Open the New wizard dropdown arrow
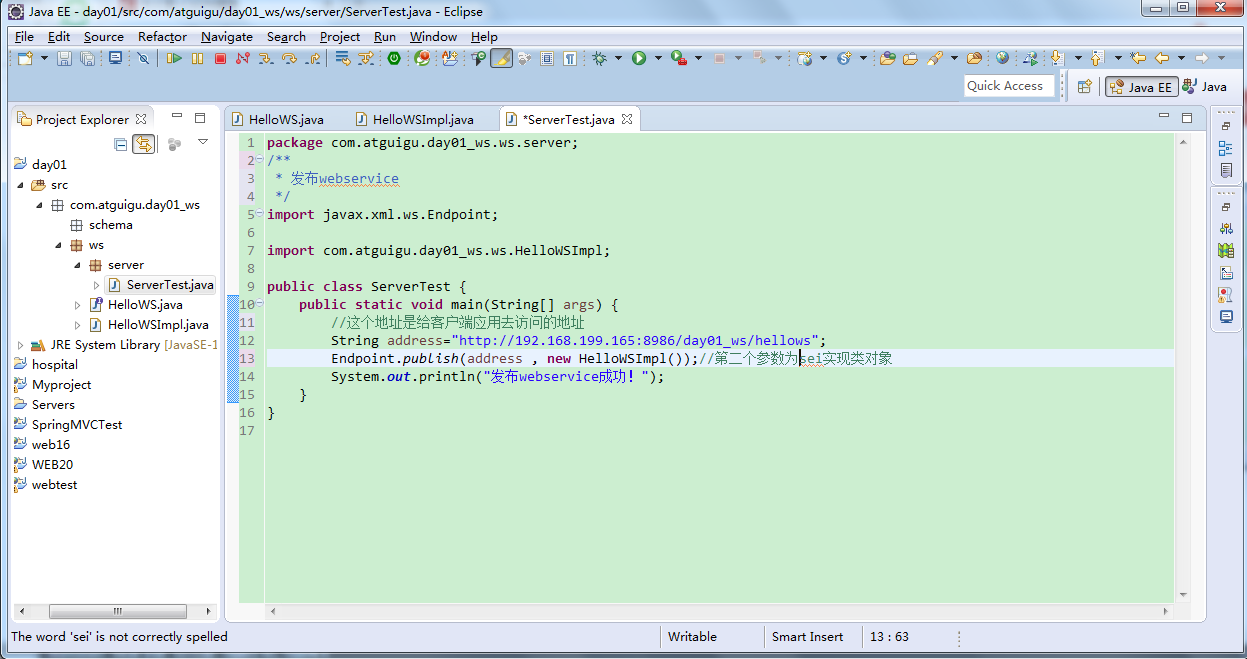Viewport: 1247px width, 659px height. (44, 58)
